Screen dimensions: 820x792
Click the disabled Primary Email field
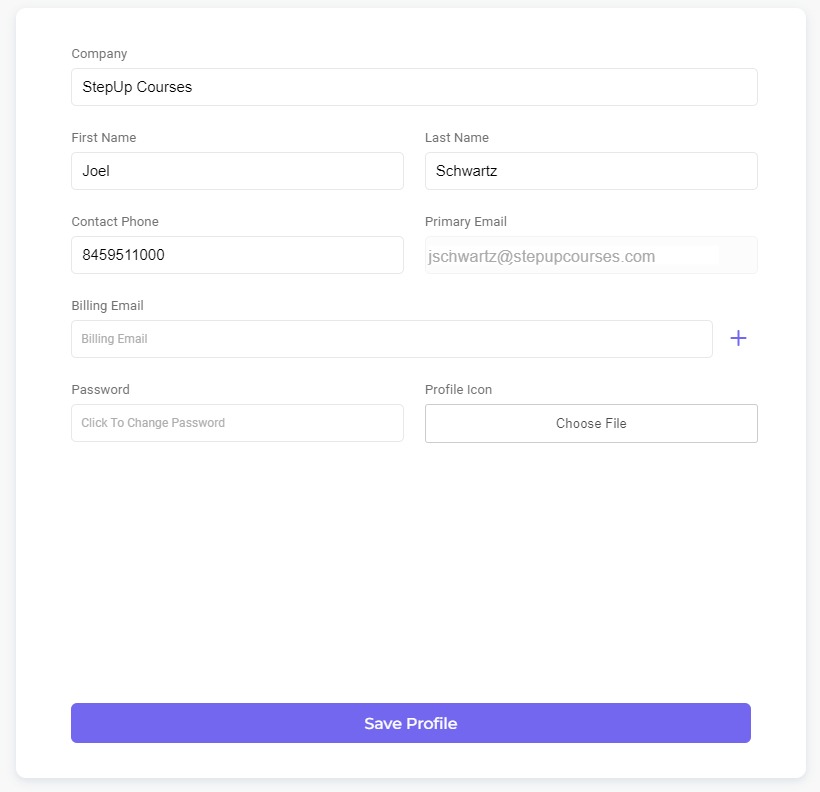(591, 255)
